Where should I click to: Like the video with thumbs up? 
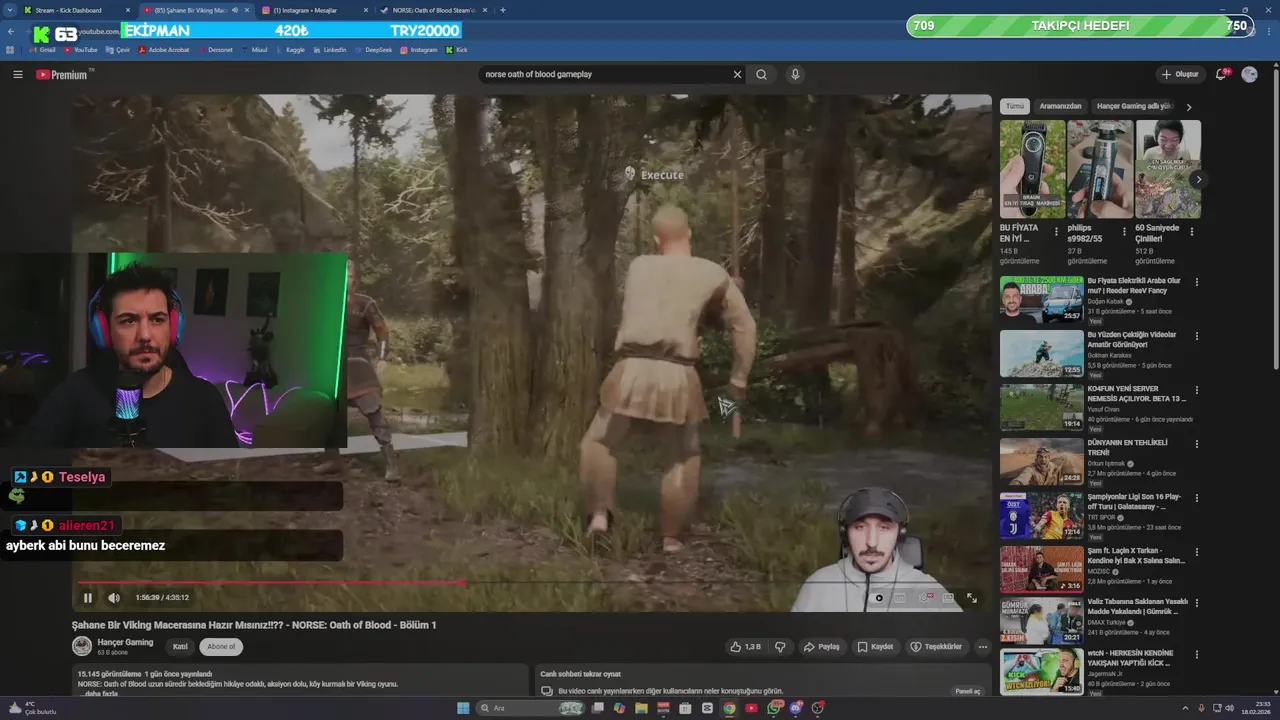747,647
